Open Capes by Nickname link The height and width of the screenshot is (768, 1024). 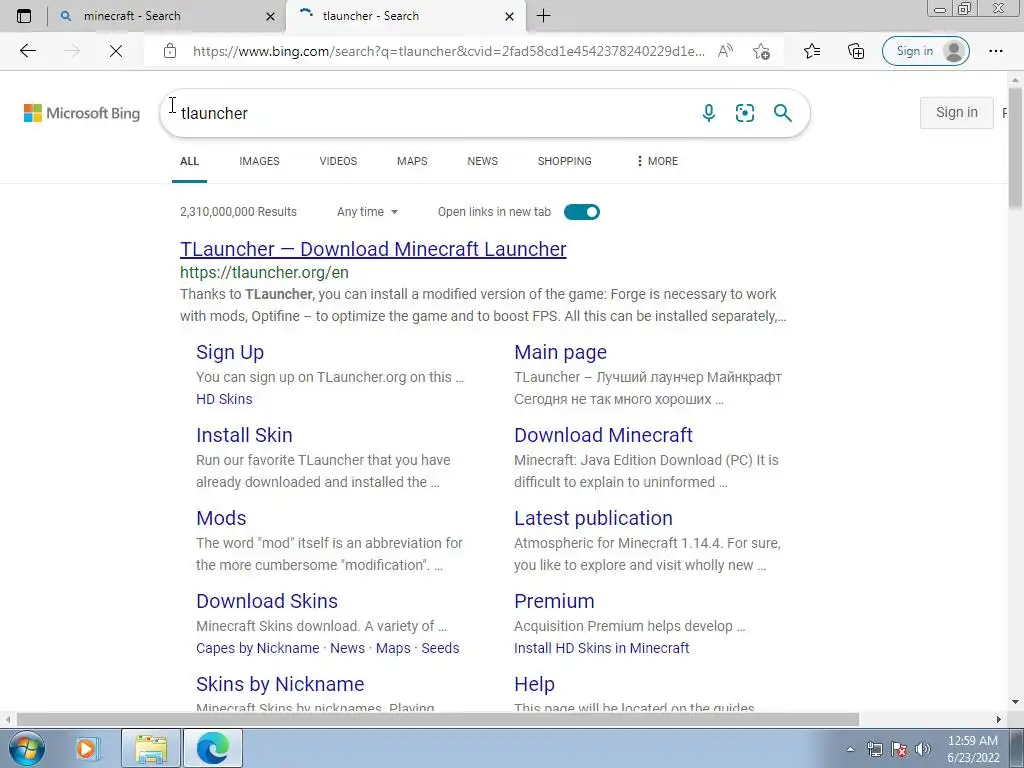[x=258, y=648]
